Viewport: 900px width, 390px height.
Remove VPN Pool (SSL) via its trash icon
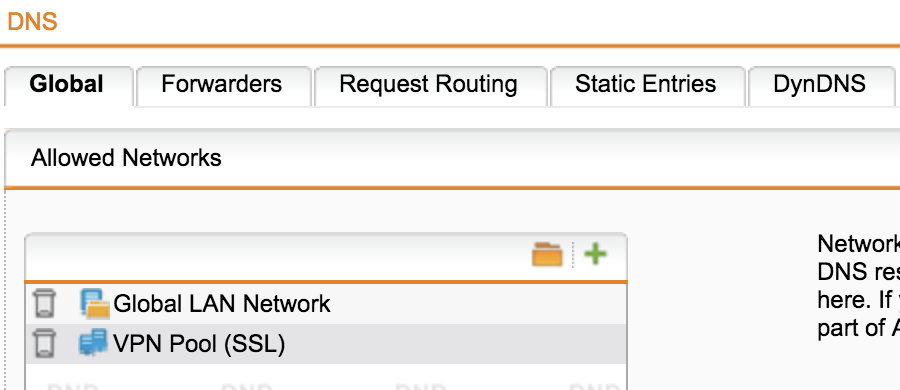44,343
